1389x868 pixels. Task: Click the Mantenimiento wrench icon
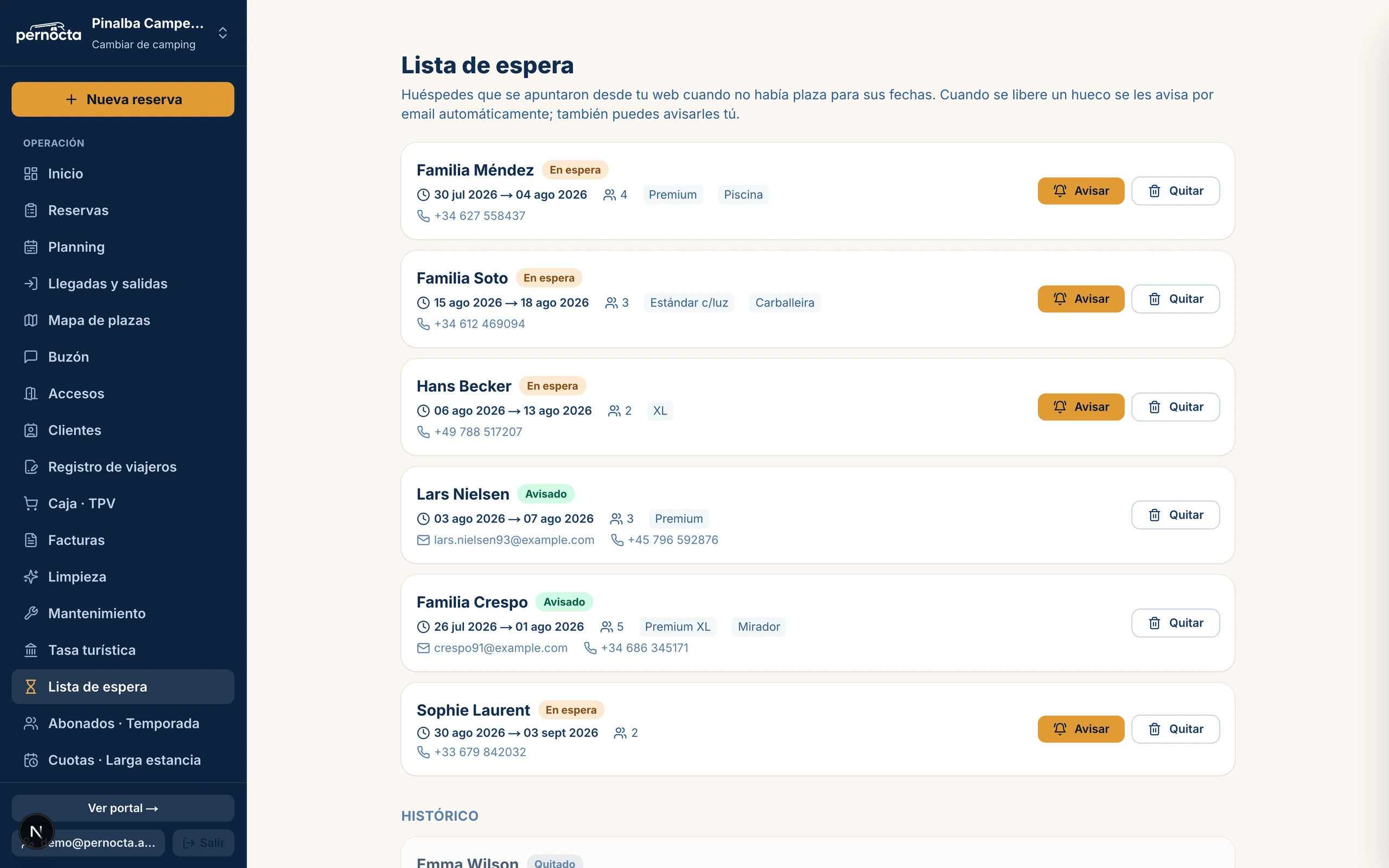click(31, 613)
